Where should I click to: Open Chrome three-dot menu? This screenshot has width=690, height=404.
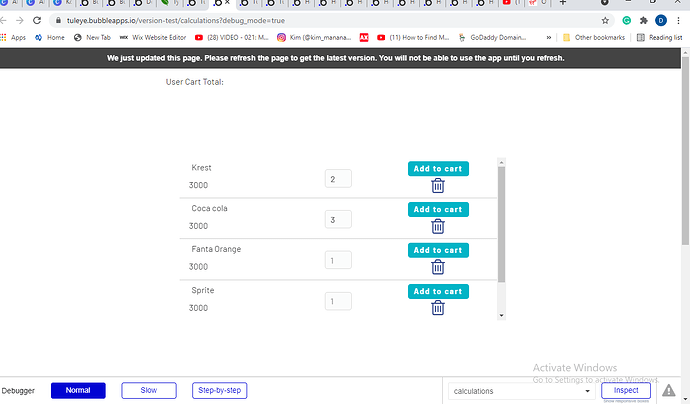(x=678, y=20)
